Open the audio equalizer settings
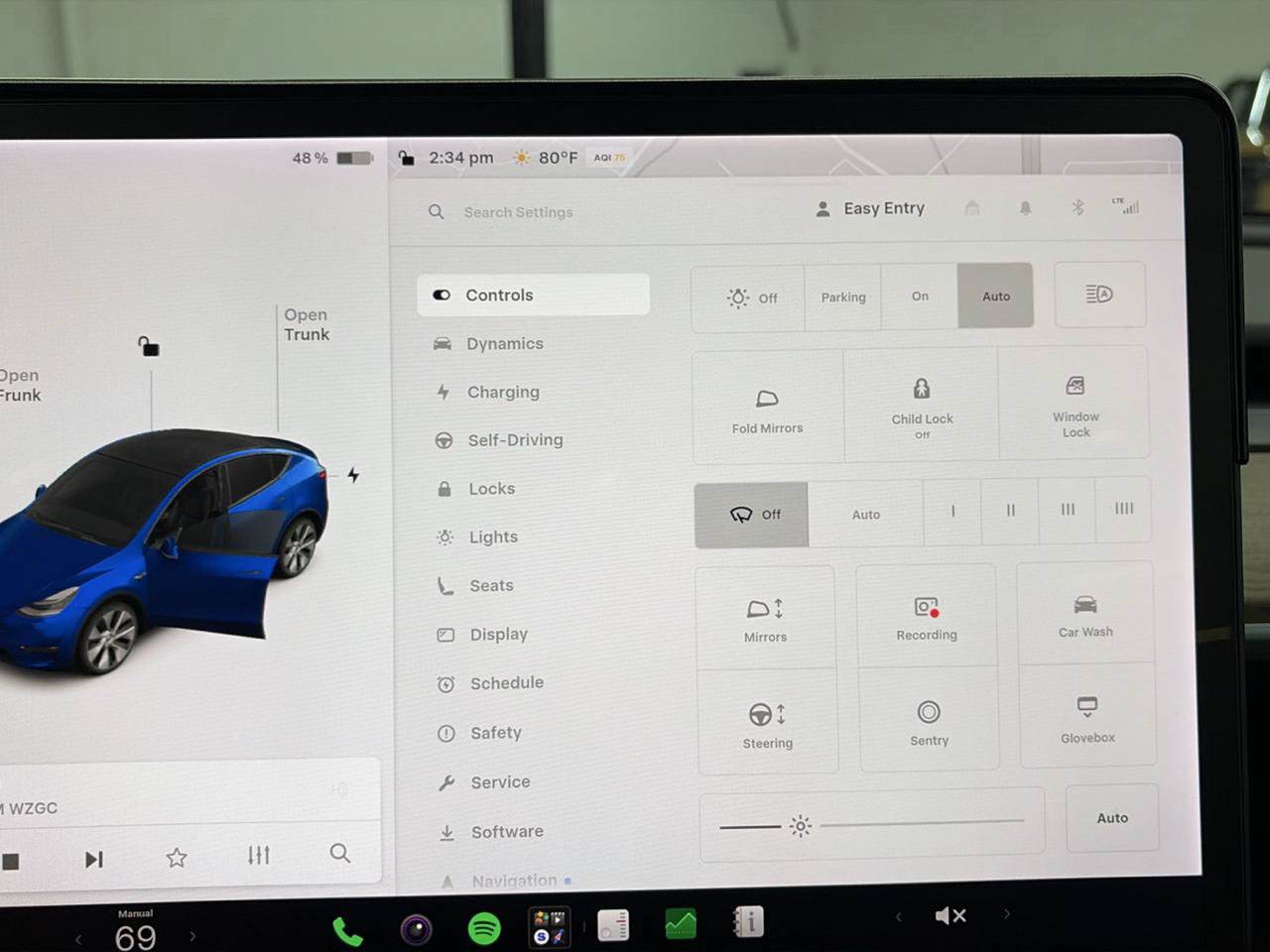Viewport: 1270px width, 952px height. [x=259, y=855]
